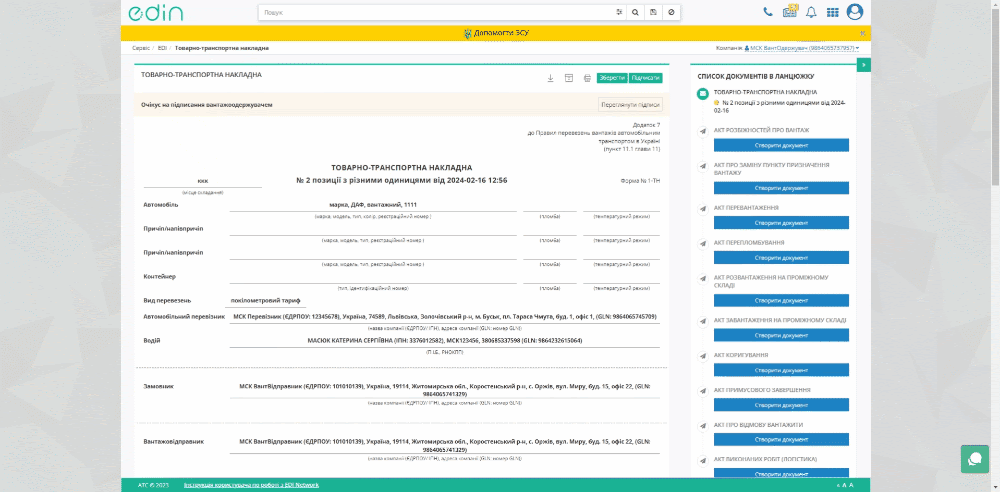Click the print icon

coord(587,78)
